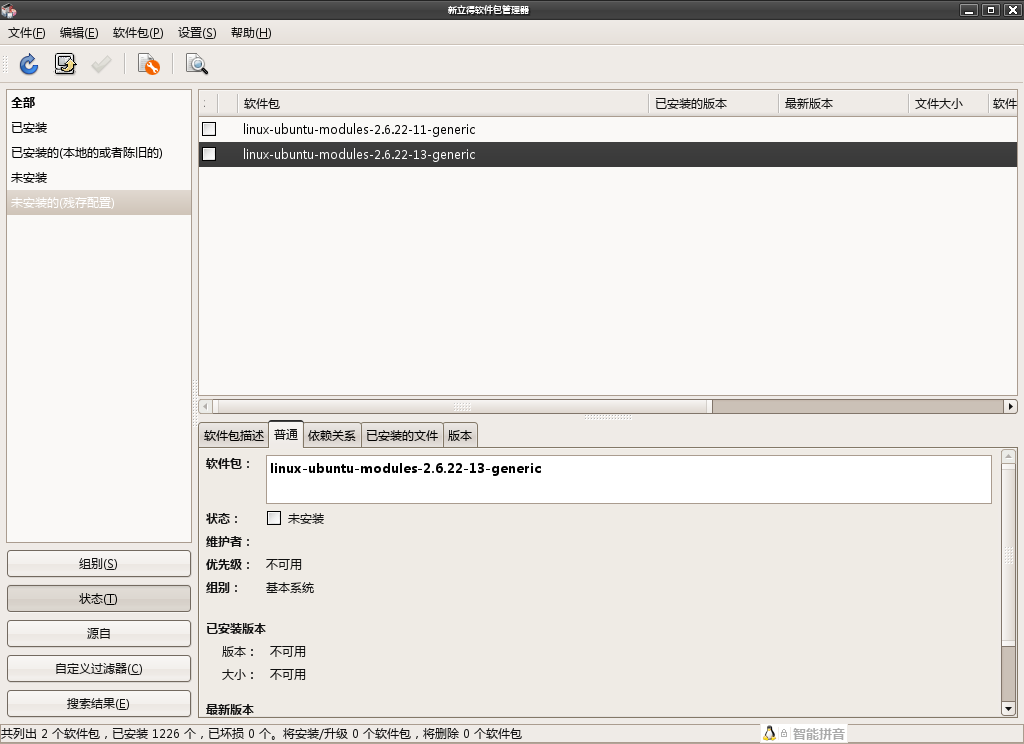
Task: Click the package list horizontal scrollbar thumb
Action: click(x=462, y=406)
